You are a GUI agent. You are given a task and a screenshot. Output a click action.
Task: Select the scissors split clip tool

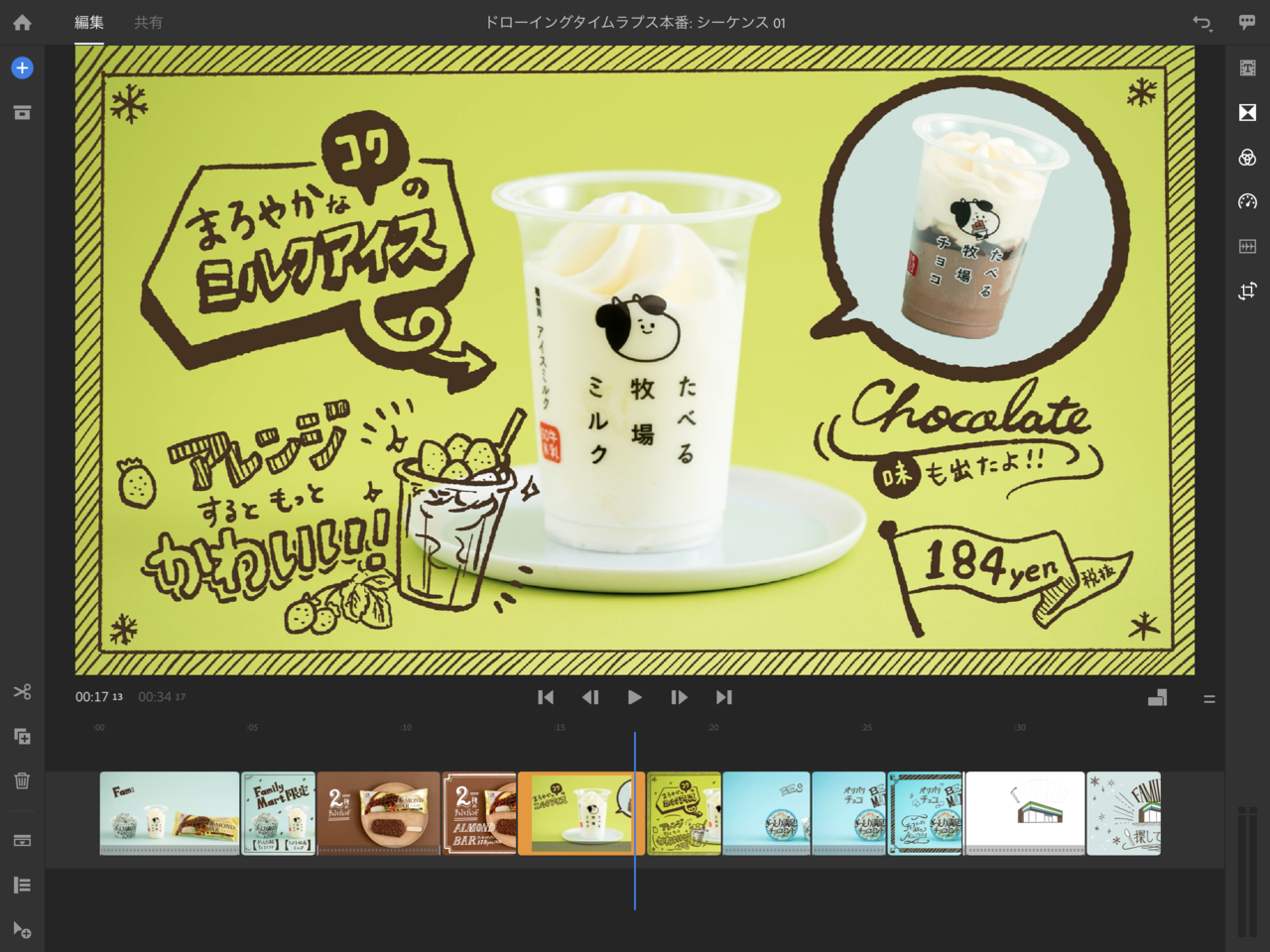pyautogui.click(x=22, y=691)
